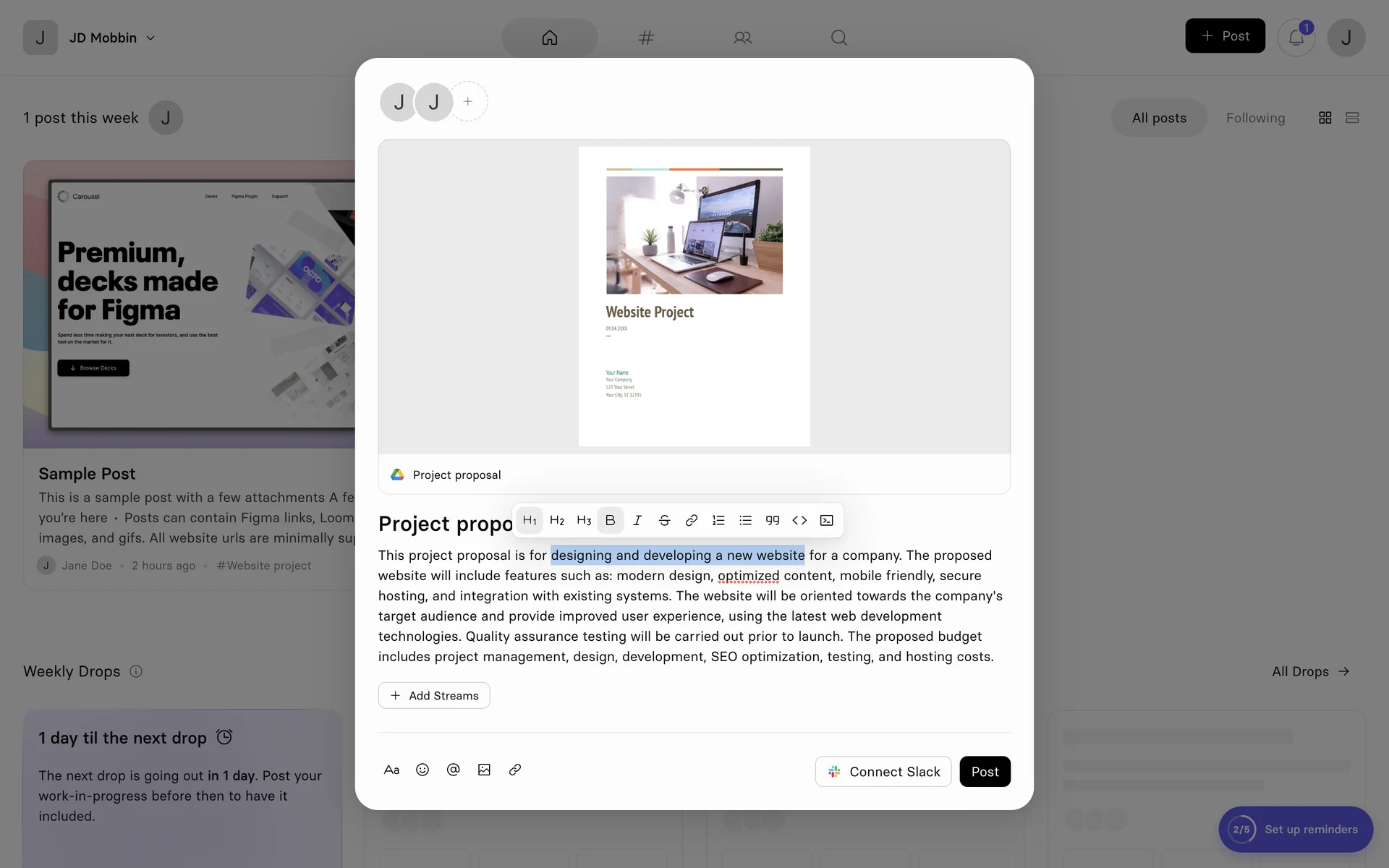
Task: Create a bulleted list
Action: point(745,520)
